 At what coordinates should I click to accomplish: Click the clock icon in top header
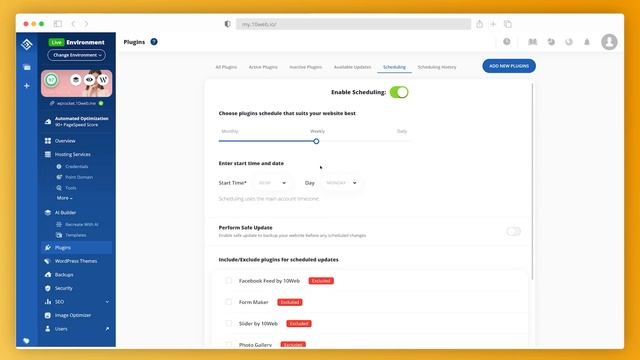coord(507,42)
